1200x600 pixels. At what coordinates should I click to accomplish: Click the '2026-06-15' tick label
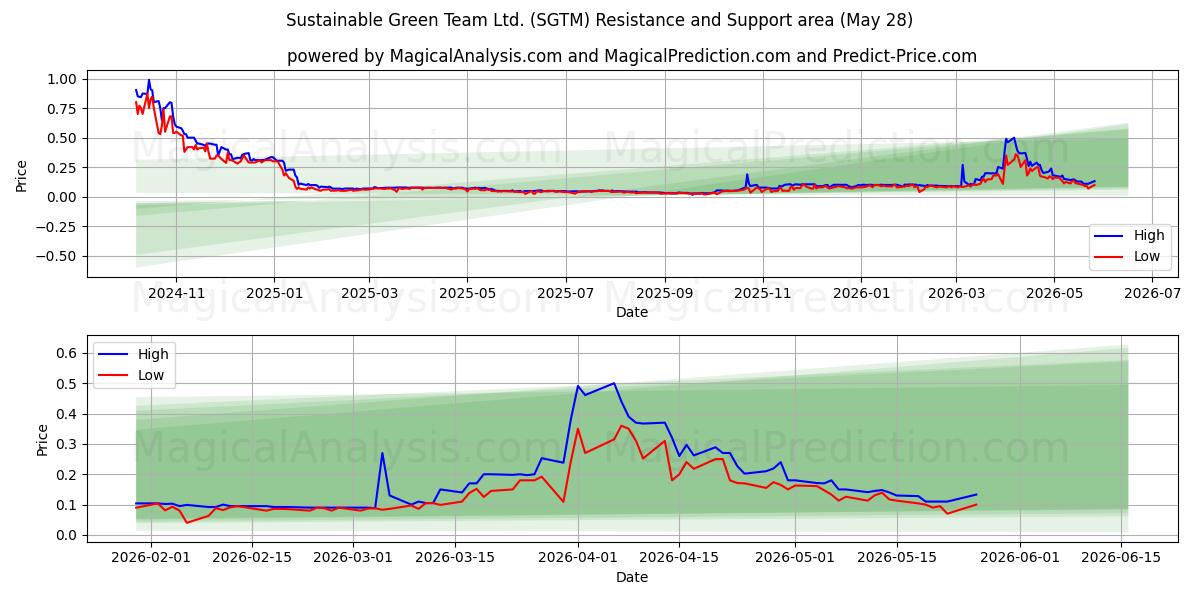(1122, 558)
